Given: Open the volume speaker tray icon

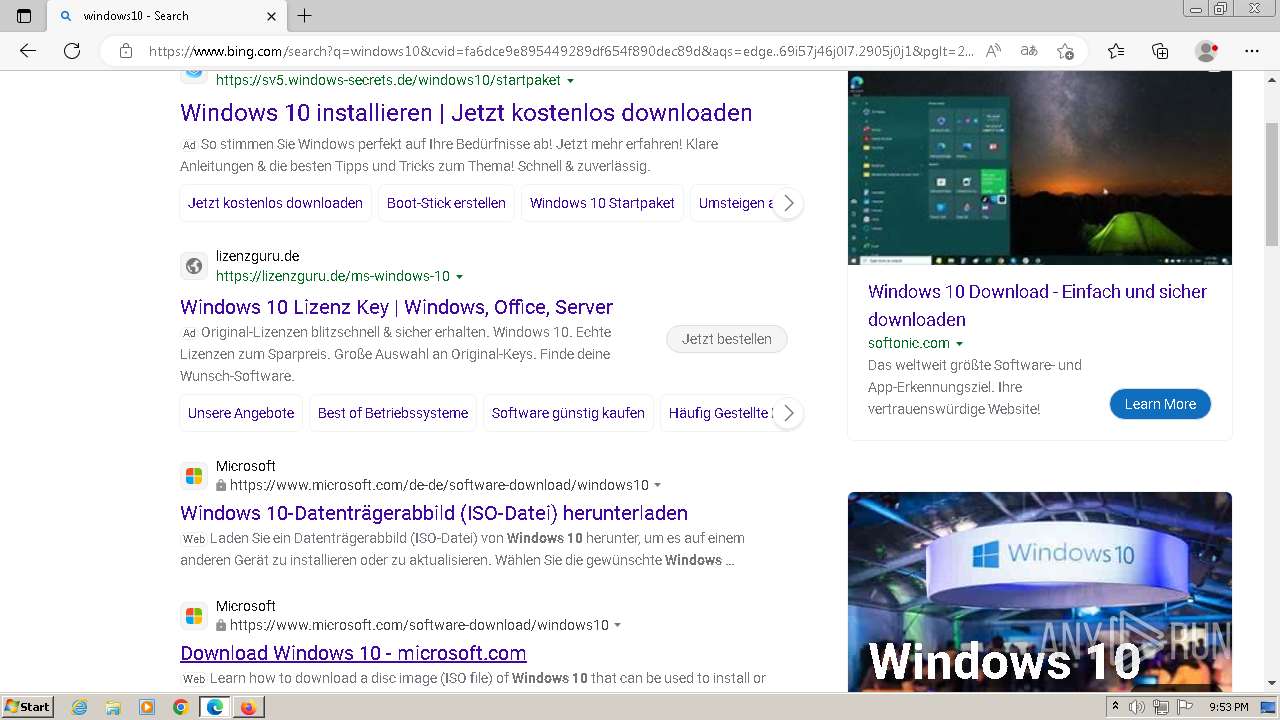Looking at the screenshot, I should (1137, 707).
